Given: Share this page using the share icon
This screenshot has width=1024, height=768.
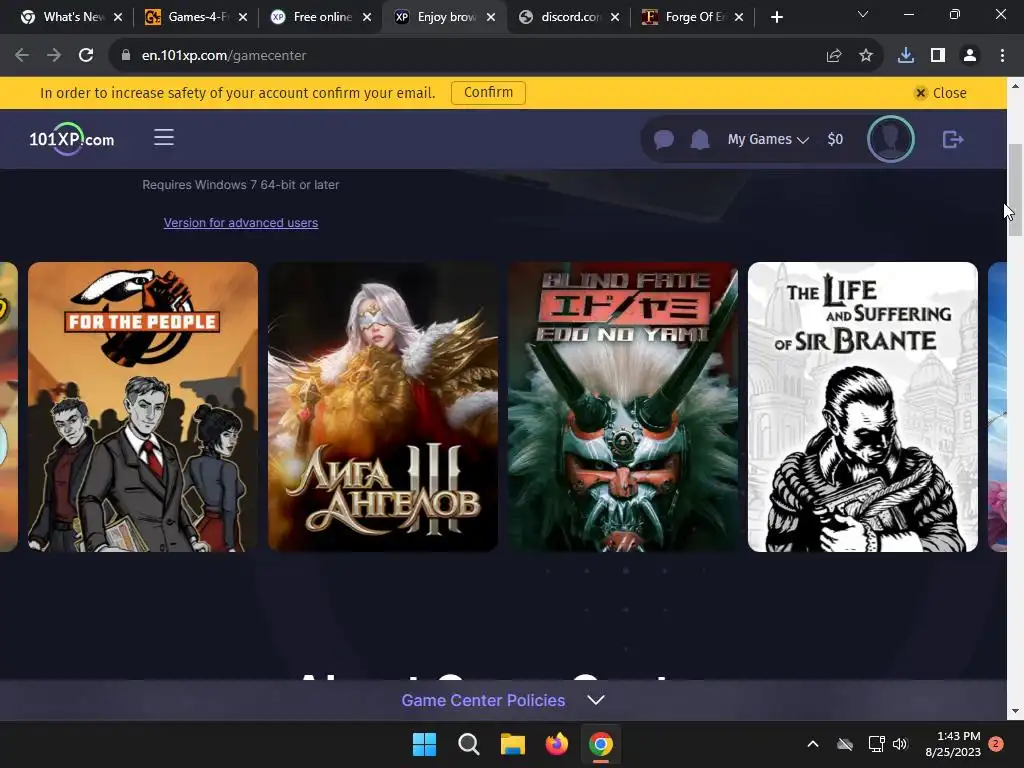Looking at the screenshot, I should [834, 56].
